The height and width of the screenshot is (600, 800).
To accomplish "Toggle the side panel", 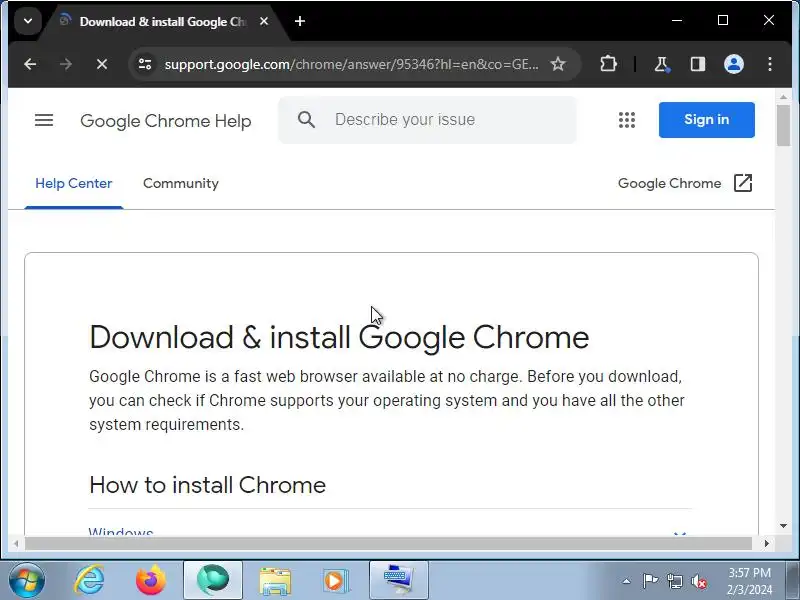I will point(697,64).
